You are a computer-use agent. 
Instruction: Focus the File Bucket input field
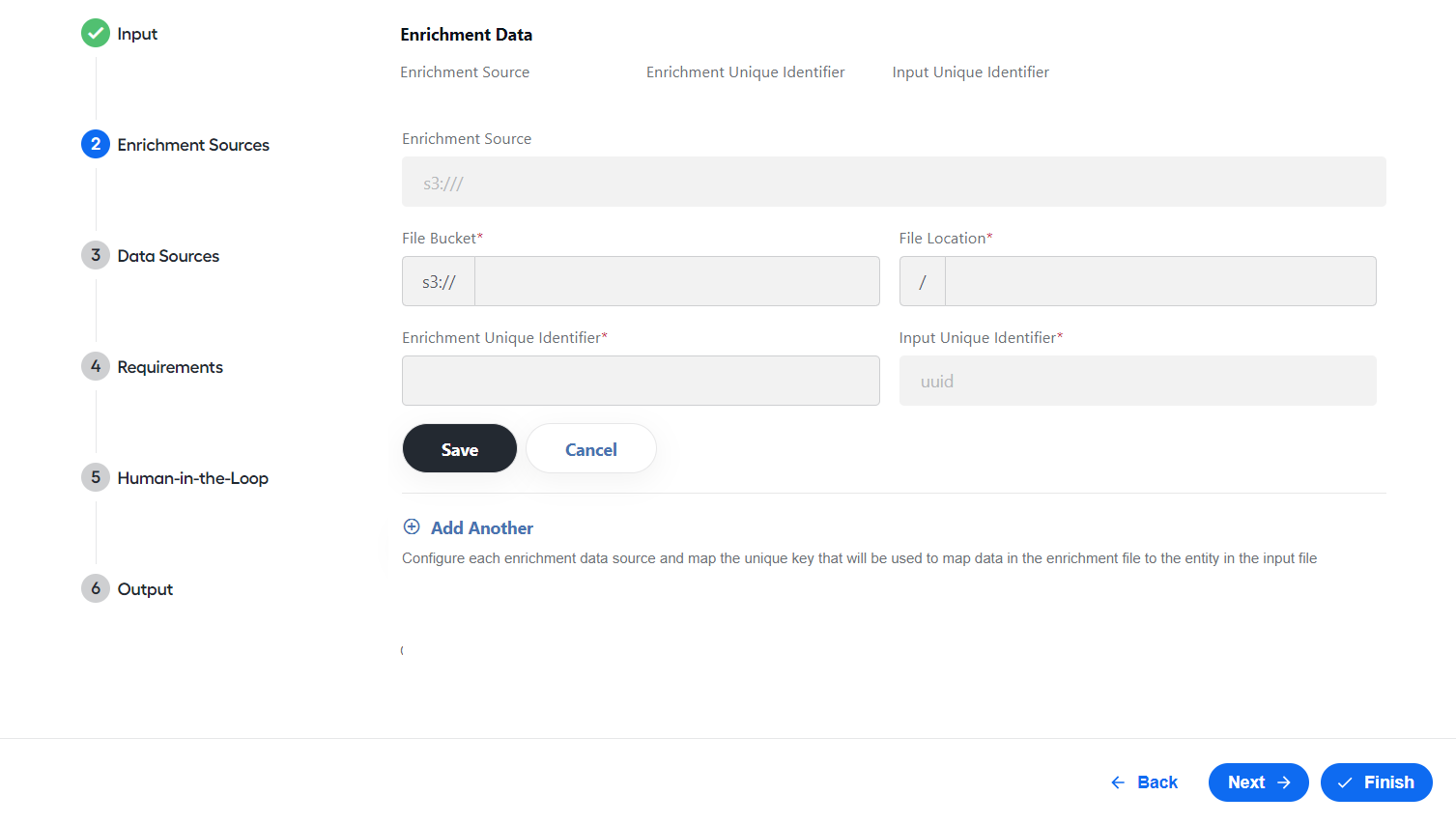coord(677,281)
